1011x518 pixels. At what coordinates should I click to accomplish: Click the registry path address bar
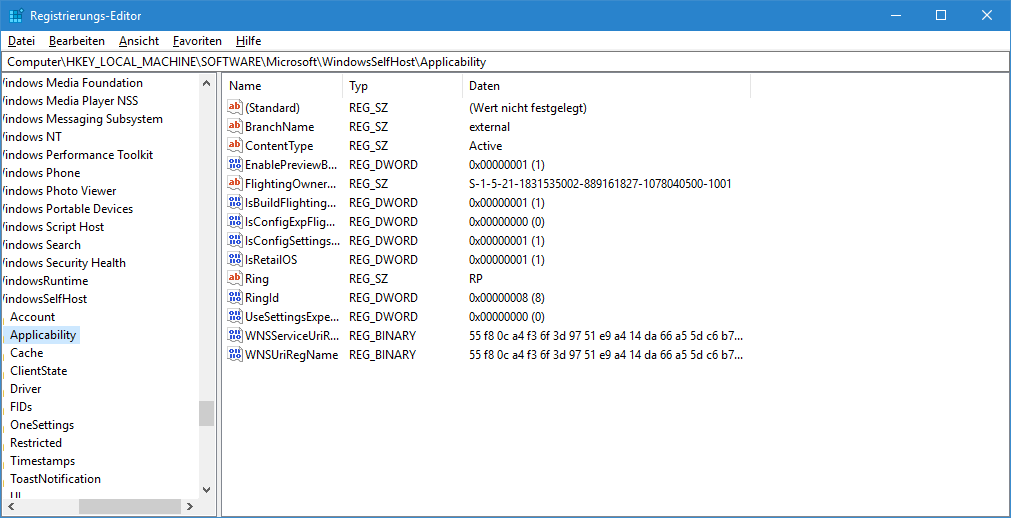click(x=506, y=62)
